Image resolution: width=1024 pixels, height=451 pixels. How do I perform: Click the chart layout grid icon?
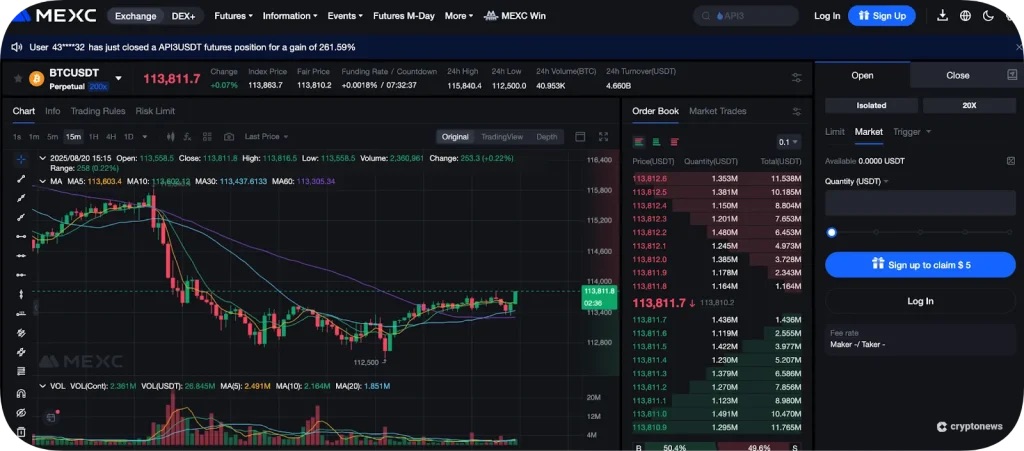pos(207,136)
